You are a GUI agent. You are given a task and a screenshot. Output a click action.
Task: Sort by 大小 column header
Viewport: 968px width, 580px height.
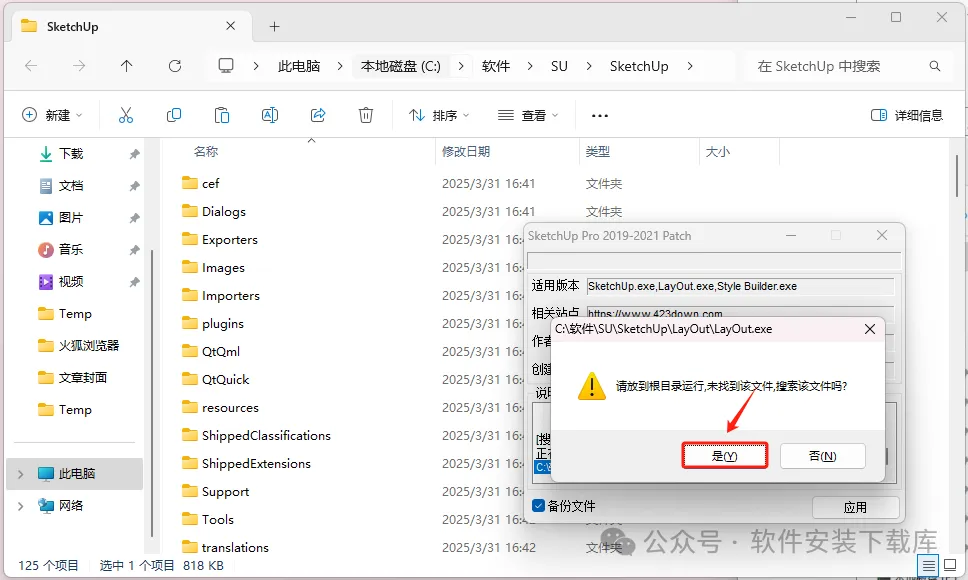(717, 152)
